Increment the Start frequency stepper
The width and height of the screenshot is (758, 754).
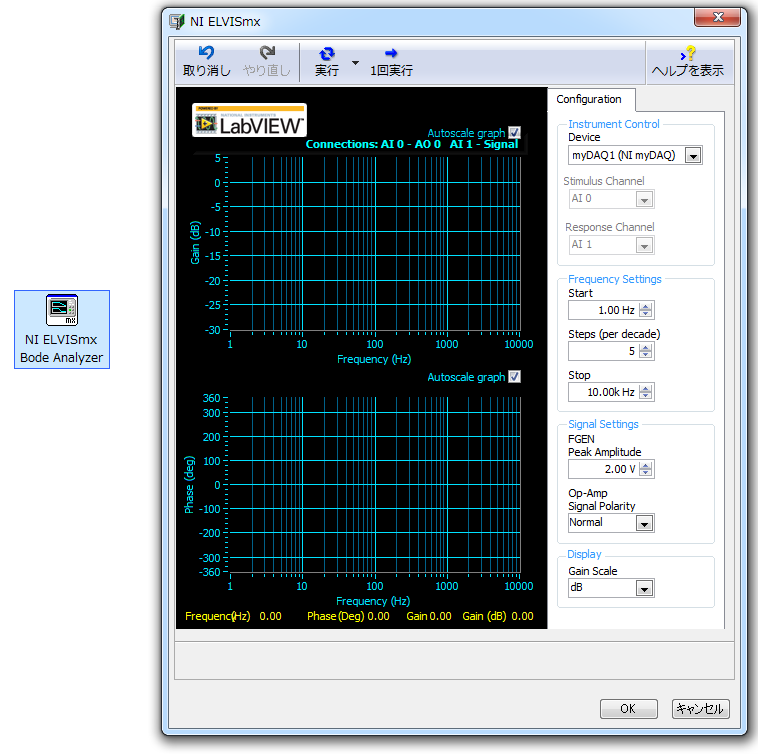pos(646,306)
